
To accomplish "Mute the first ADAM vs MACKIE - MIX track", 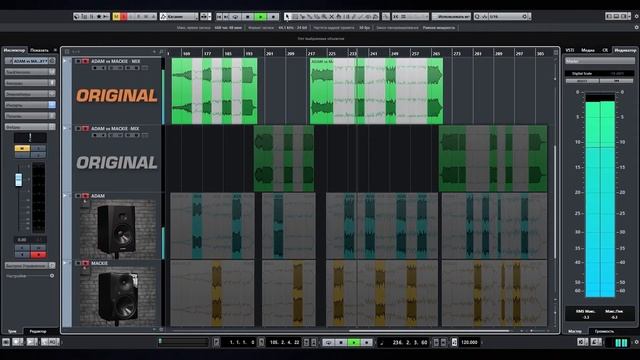I will pyautogui.click(x=78, y=61).
